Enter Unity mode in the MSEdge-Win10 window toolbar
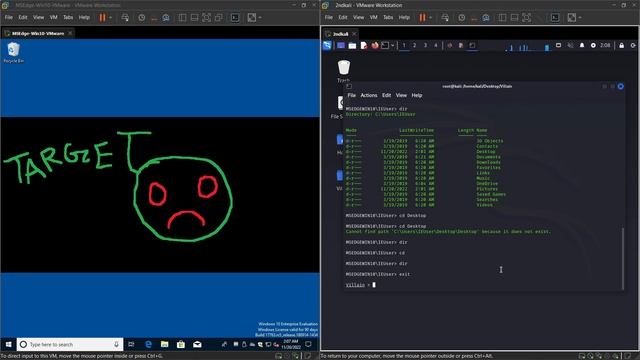The height and width of the screenshot is (360, 640). [x=219, y=18]
